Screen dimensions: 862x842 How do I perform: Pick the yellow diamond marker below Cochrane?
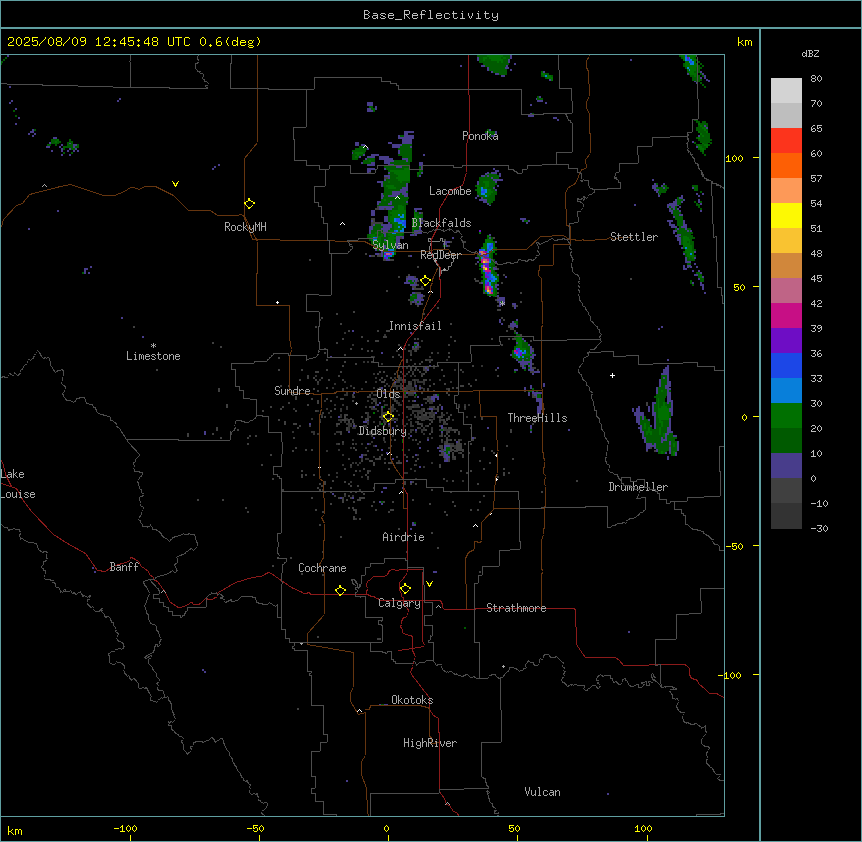(340, 590)
